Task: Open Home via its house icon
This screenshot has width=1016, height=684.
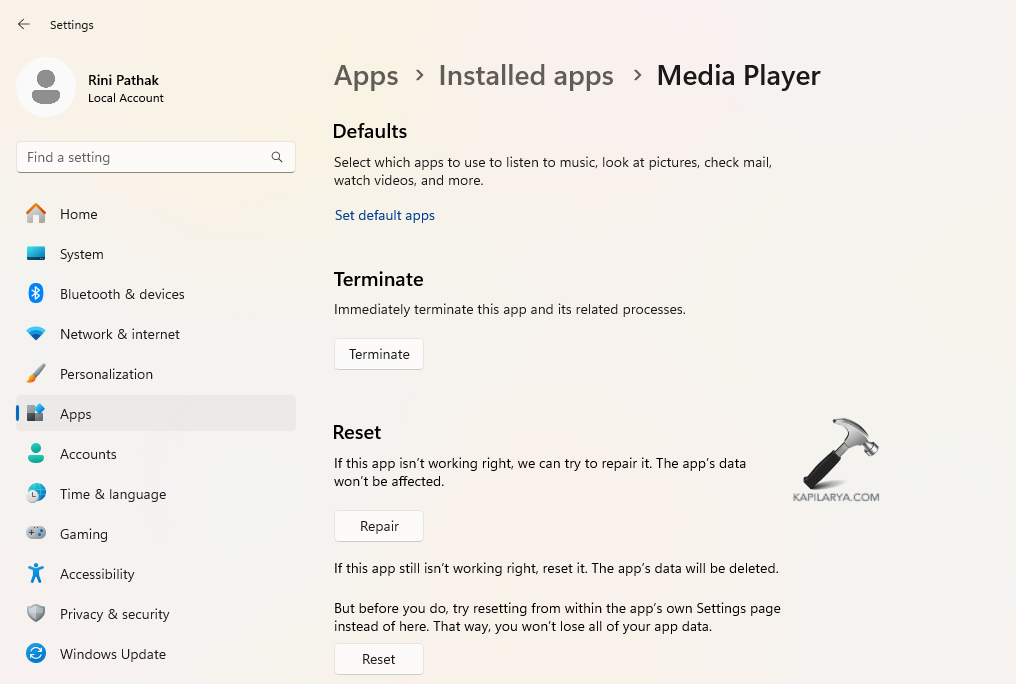Action: click(36, 214)
